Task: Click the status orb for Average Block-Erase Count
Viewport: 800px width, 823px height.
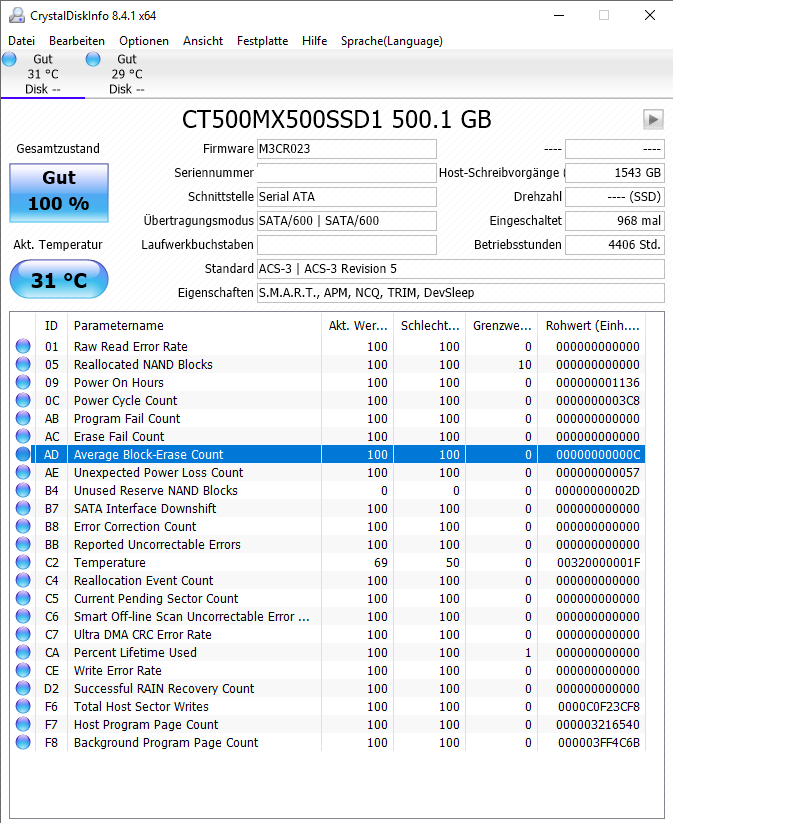Action: (23, 454)
